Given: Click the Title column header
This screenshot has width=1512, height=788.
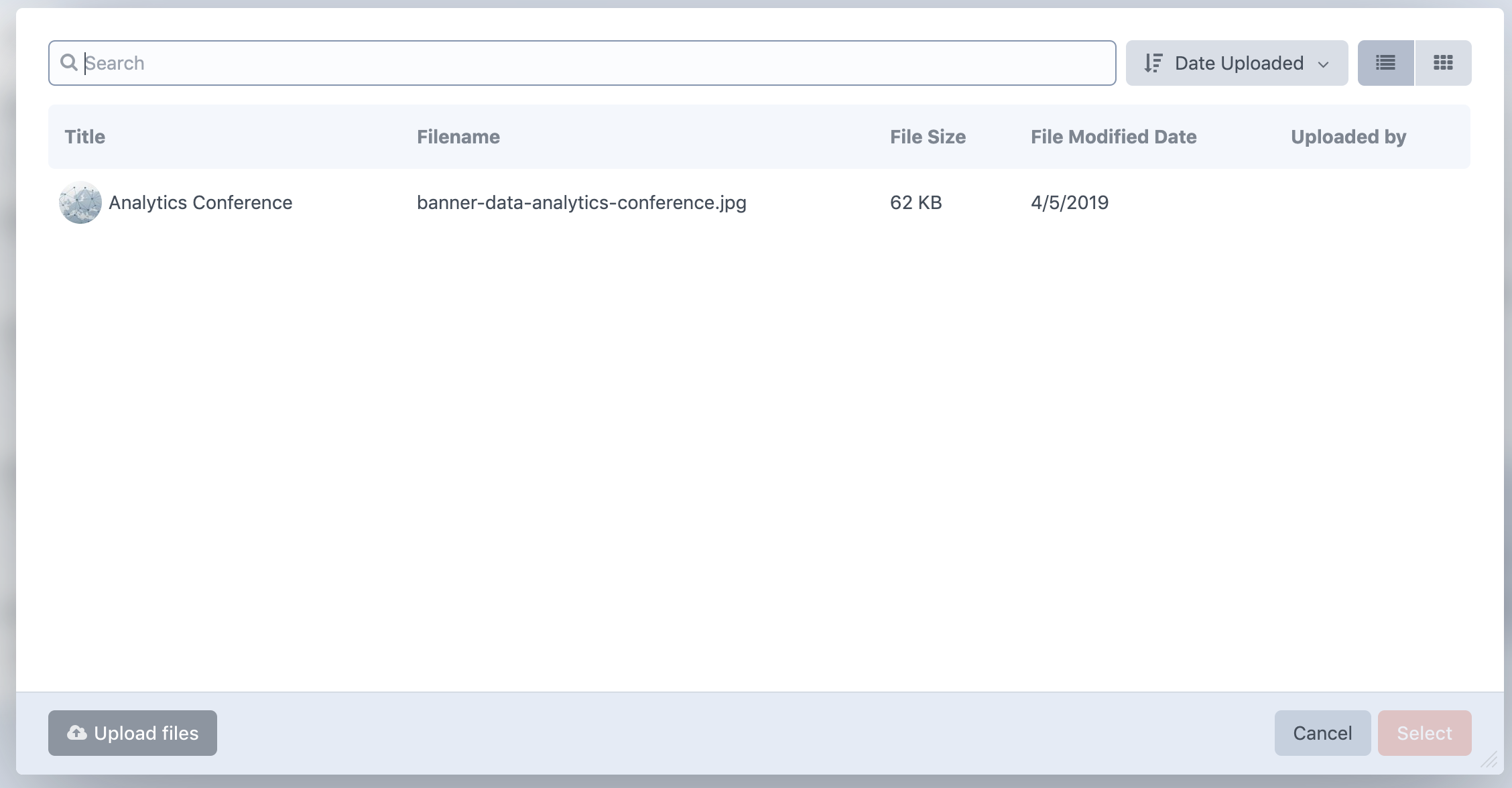Looking at the screenshot, I should point(85,137).
